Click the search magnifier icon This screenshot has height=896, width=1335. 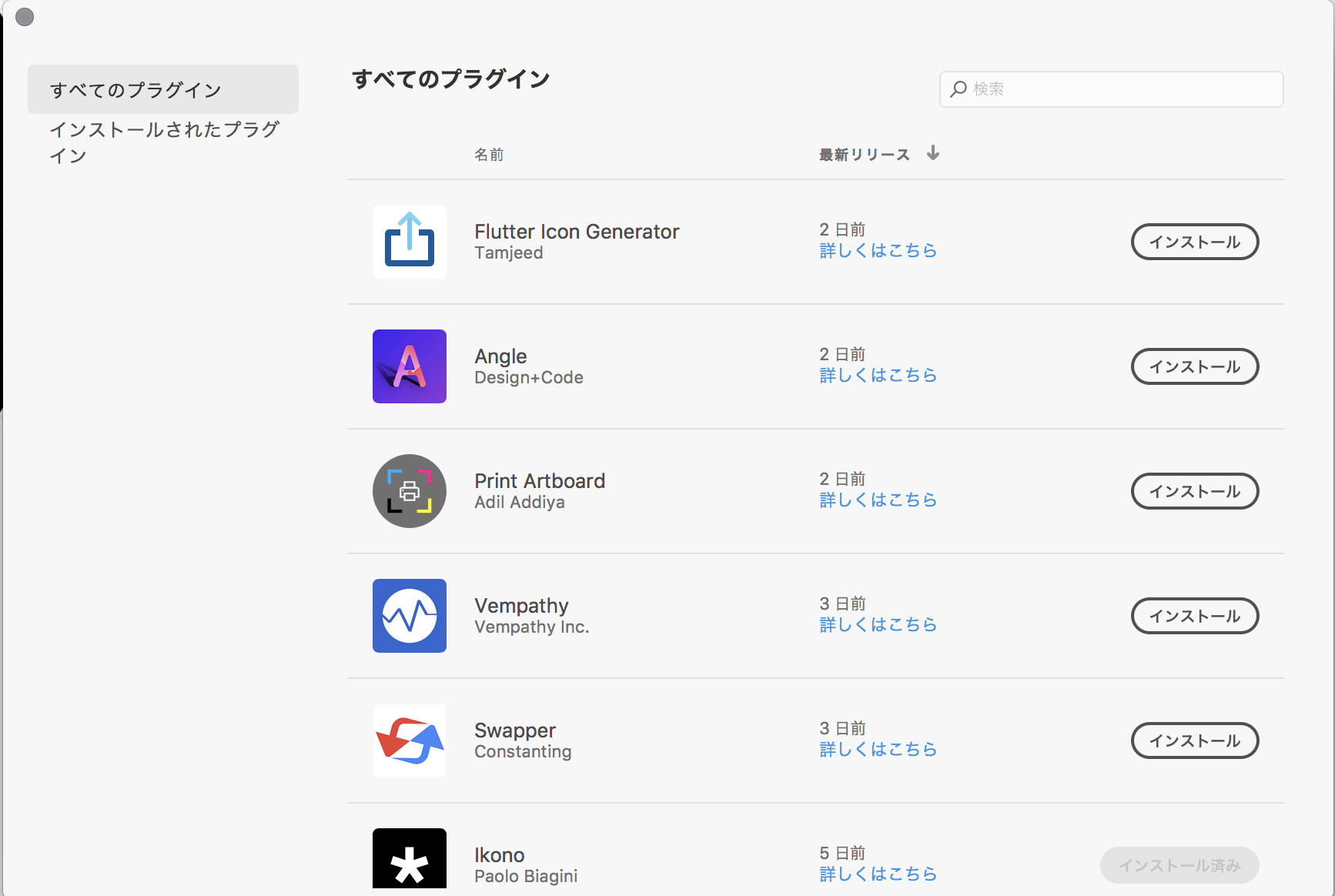(959, 89)
